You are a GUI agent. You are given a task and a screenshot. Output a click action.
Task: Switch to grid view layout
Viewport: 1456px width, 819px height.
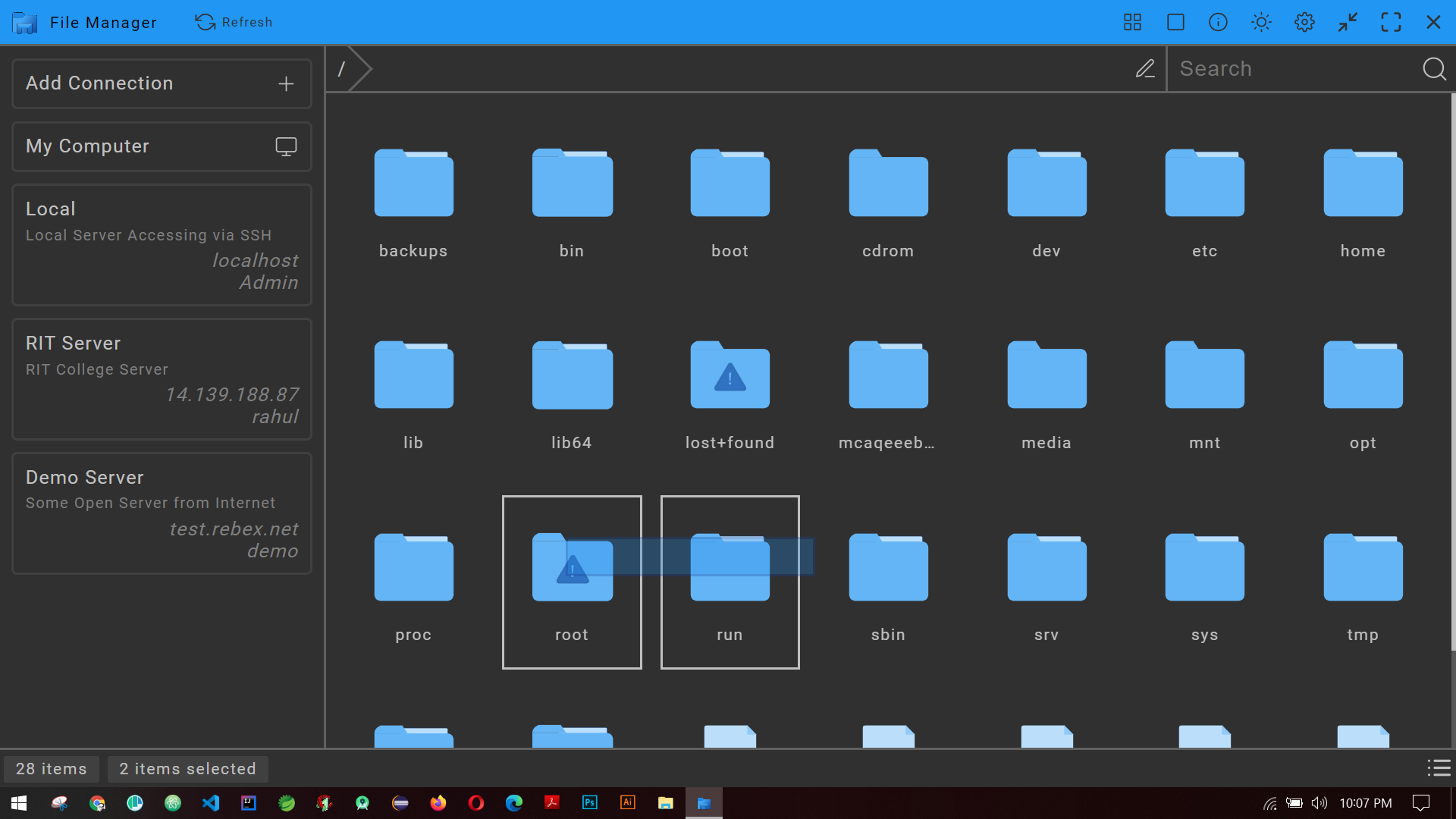click(x=1132, y=22)
